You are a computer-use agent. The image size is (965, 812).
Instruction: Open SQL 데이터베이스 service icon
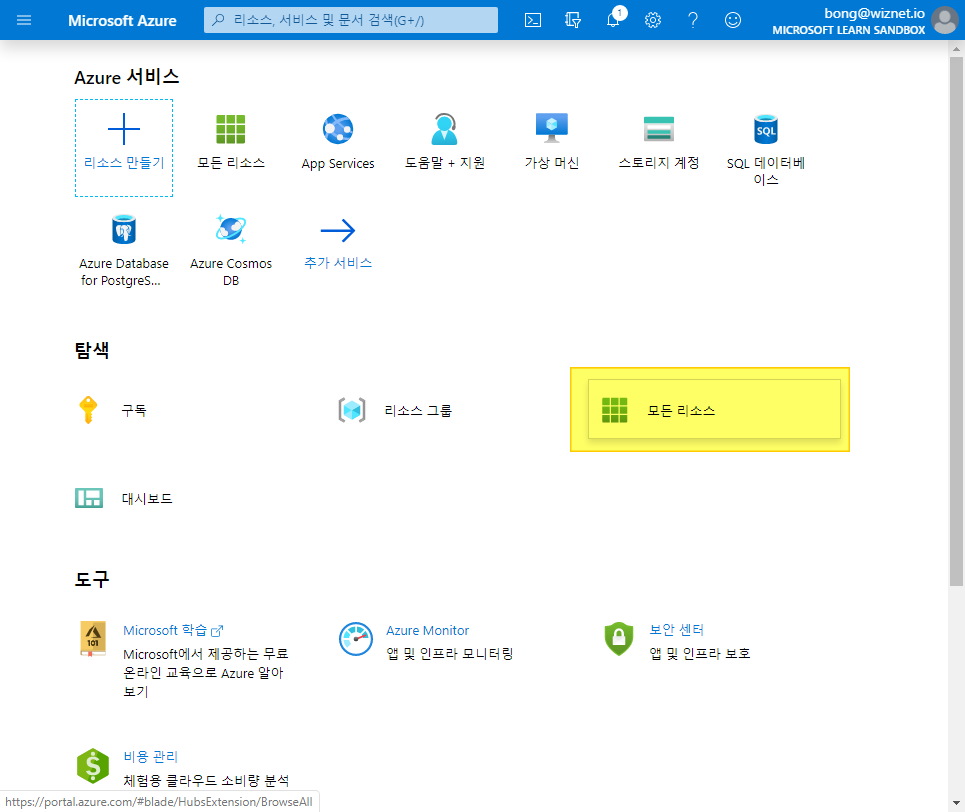pyautogui.click(x=766, y=129)
